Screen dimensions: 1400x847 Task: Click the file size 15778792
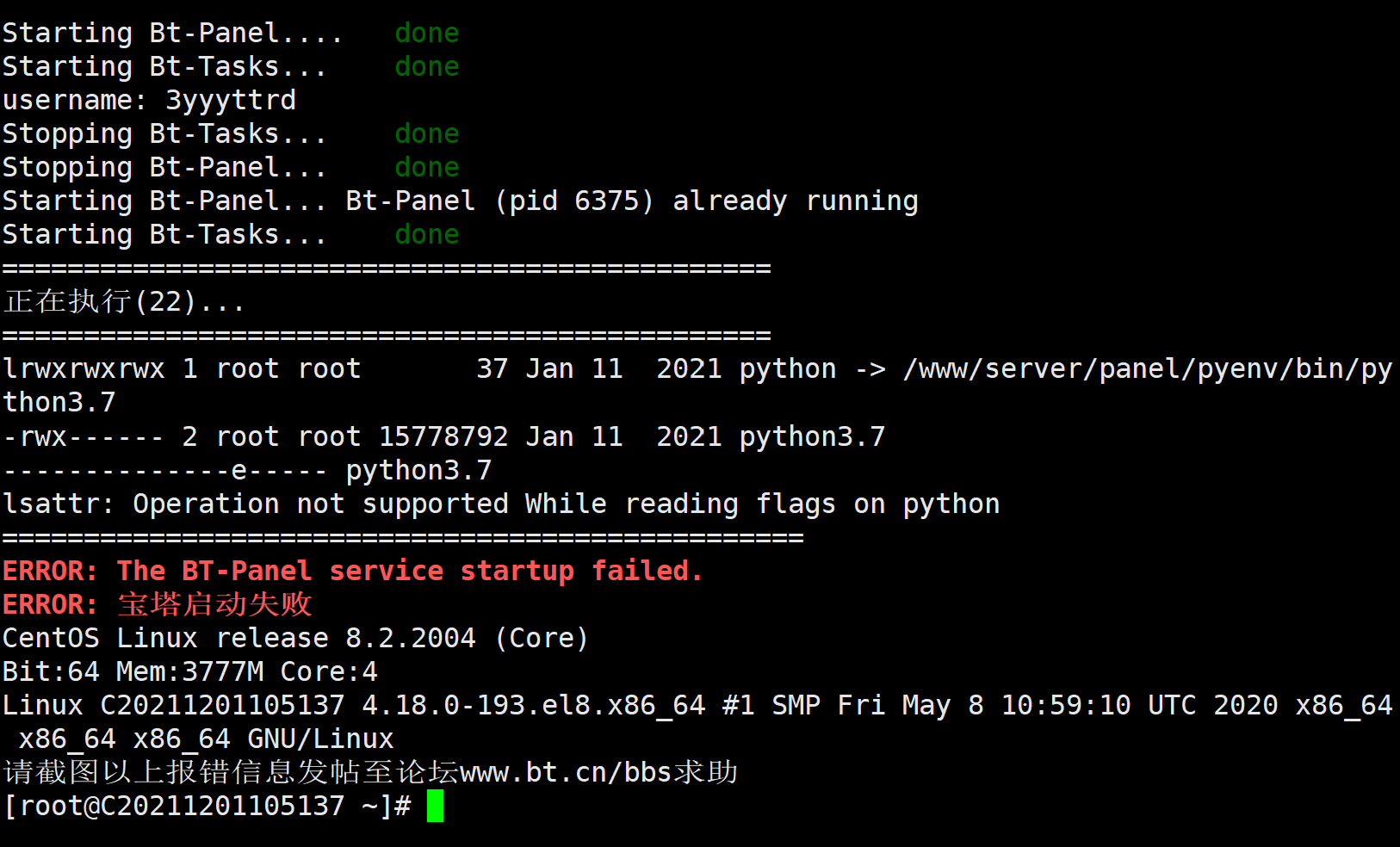click(443, 436)
